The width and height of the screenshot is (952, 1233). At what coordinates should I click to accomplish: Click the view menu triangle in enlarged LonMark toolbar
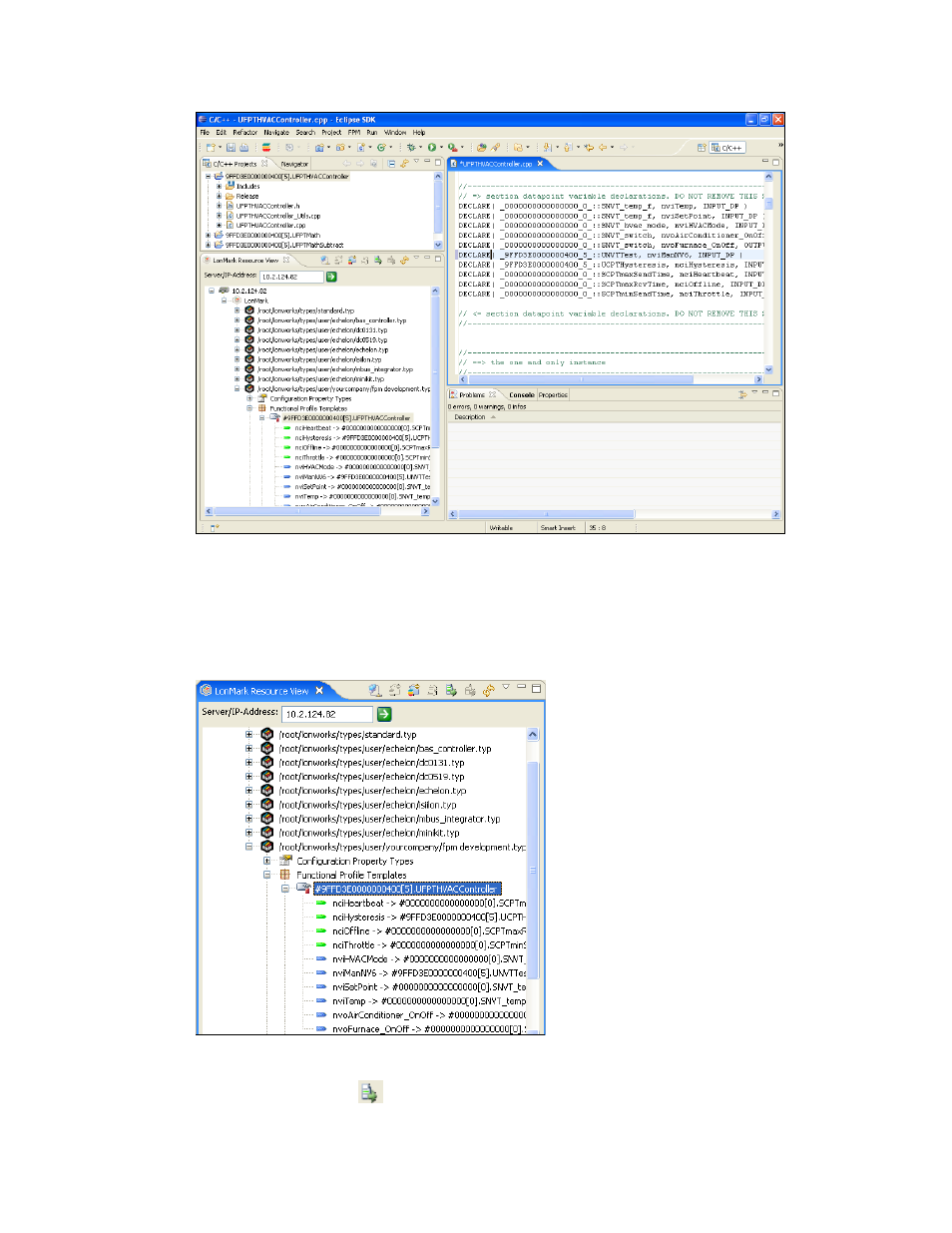506,687
